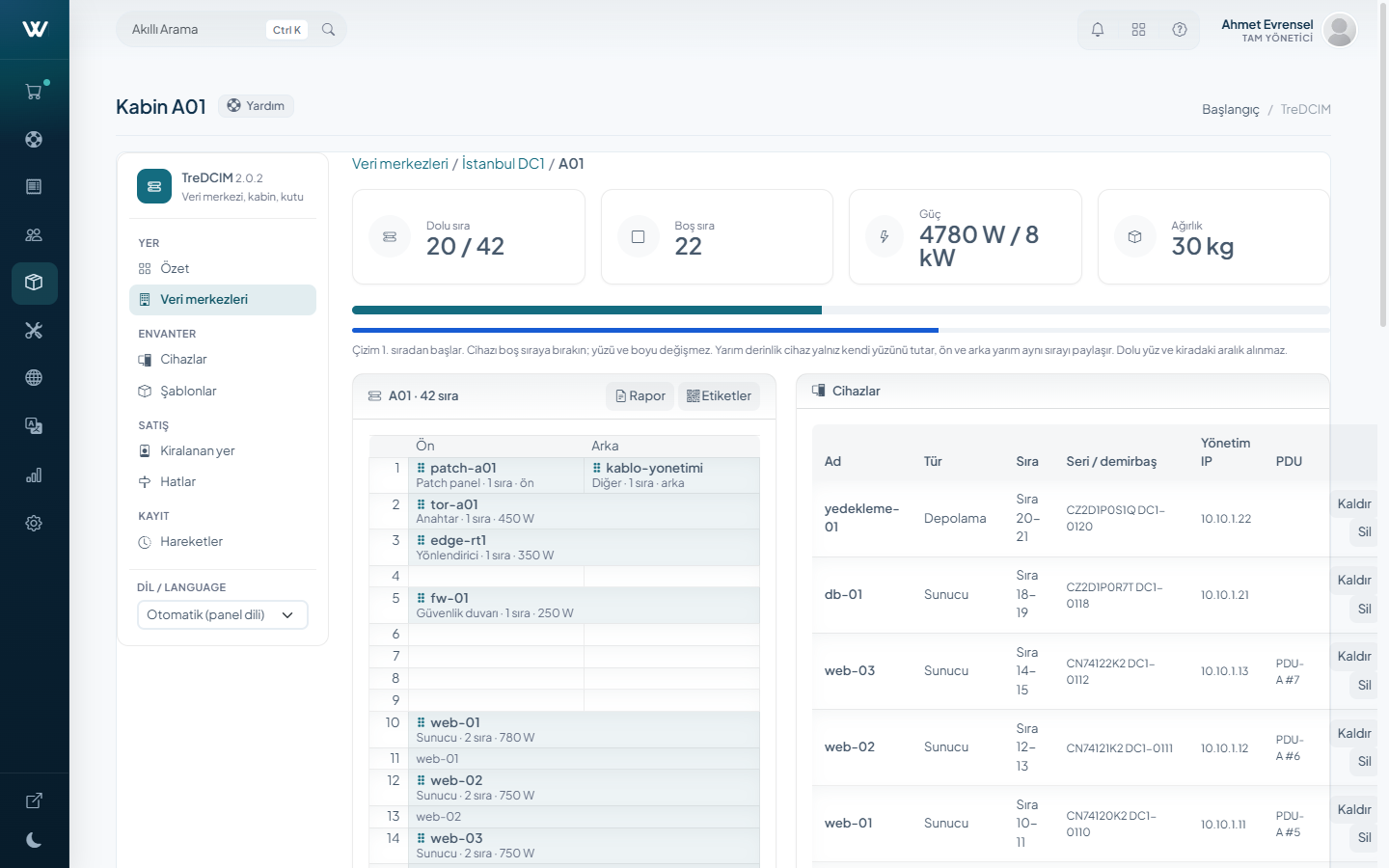1389x868 pixels.
Task: Click Kaldır for yedekleme-01
Action: coord(1354,503)
